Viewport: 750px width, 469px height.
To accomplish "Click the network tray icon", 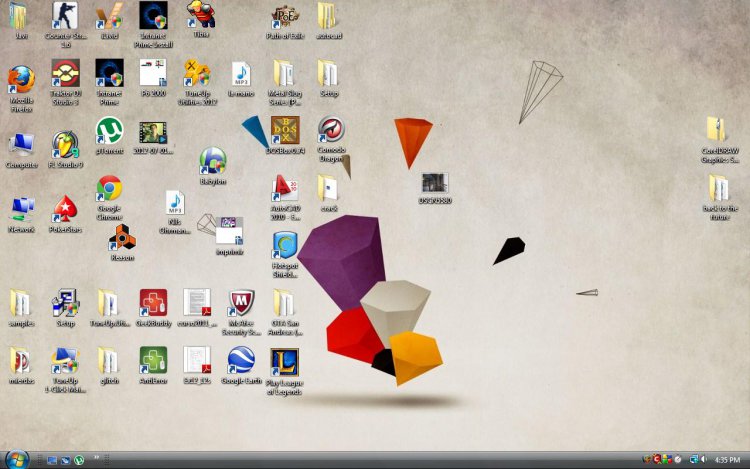I will pyautogui.click(x=694, y=459).
